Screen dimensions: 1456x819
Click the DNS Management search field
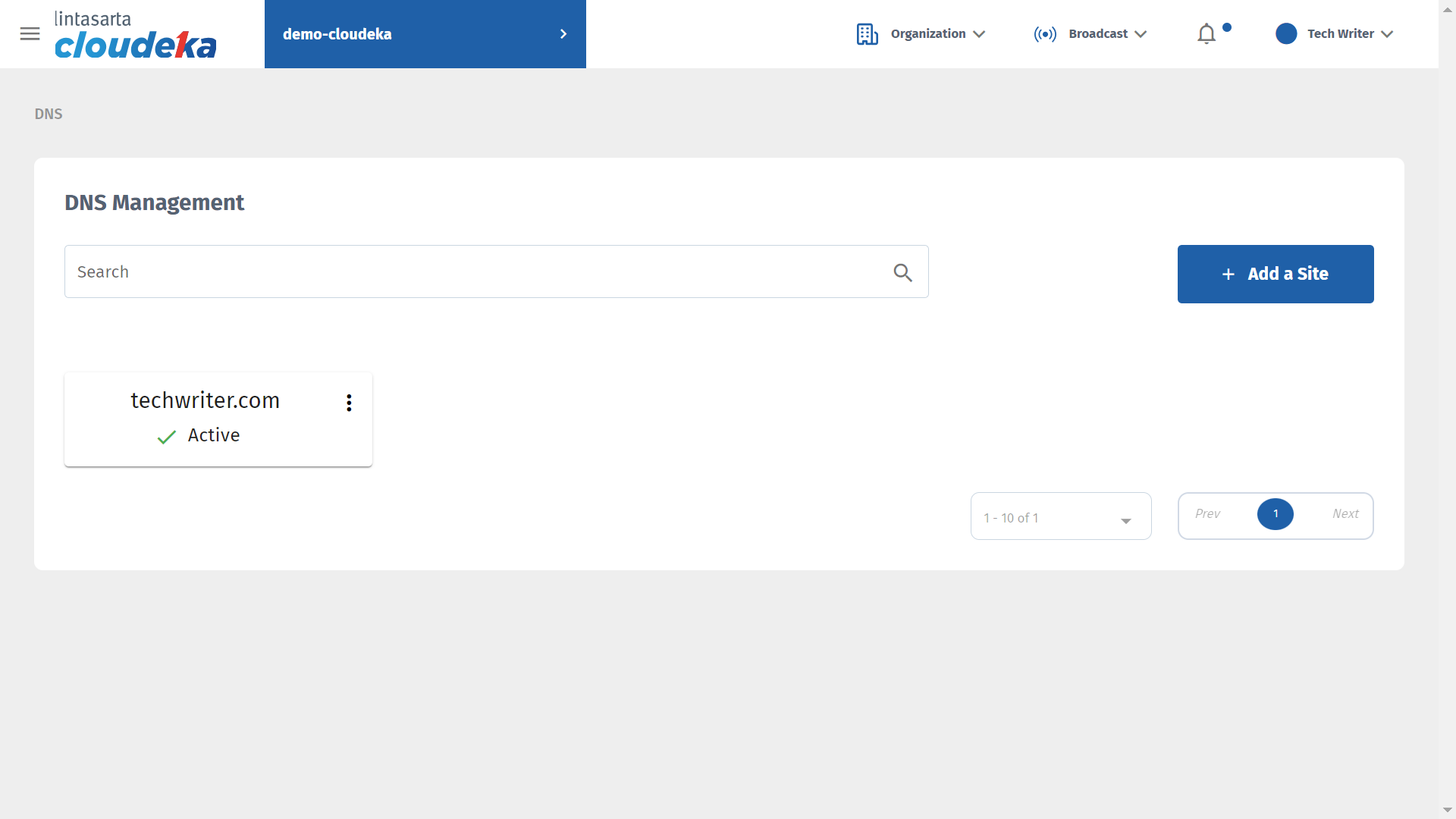click(478, 272)
